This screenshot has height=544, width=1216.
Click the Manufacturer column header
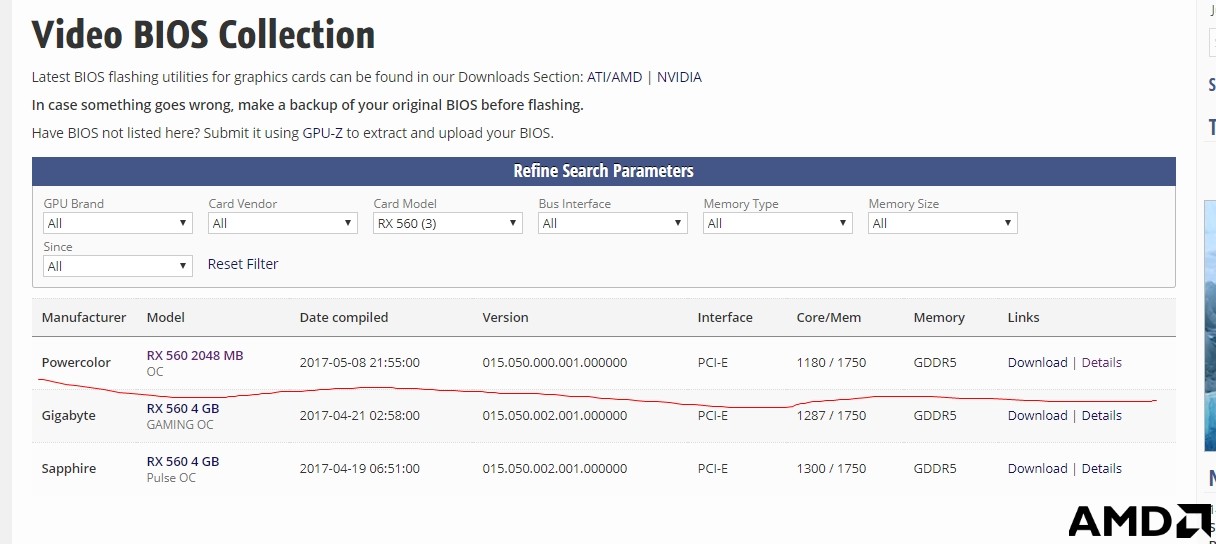(84, 317)
